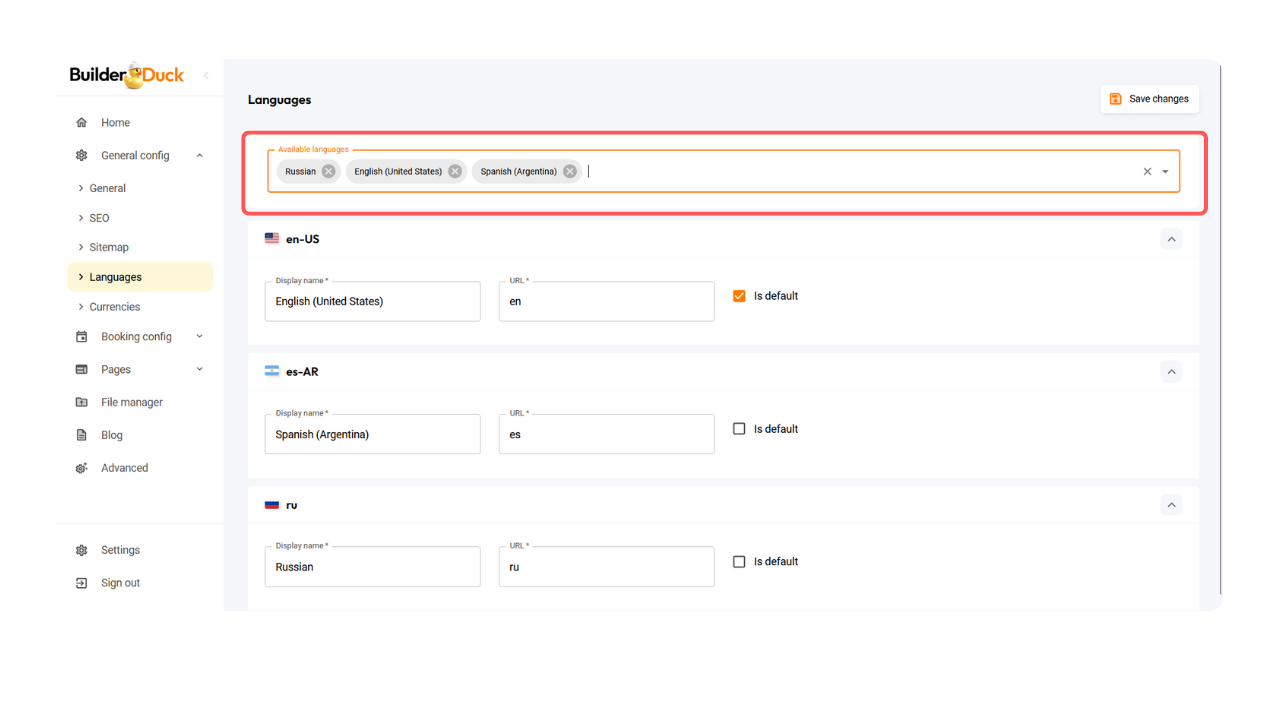Enable Is default for es-AR

pyautogui.click(x=739, y=429)
